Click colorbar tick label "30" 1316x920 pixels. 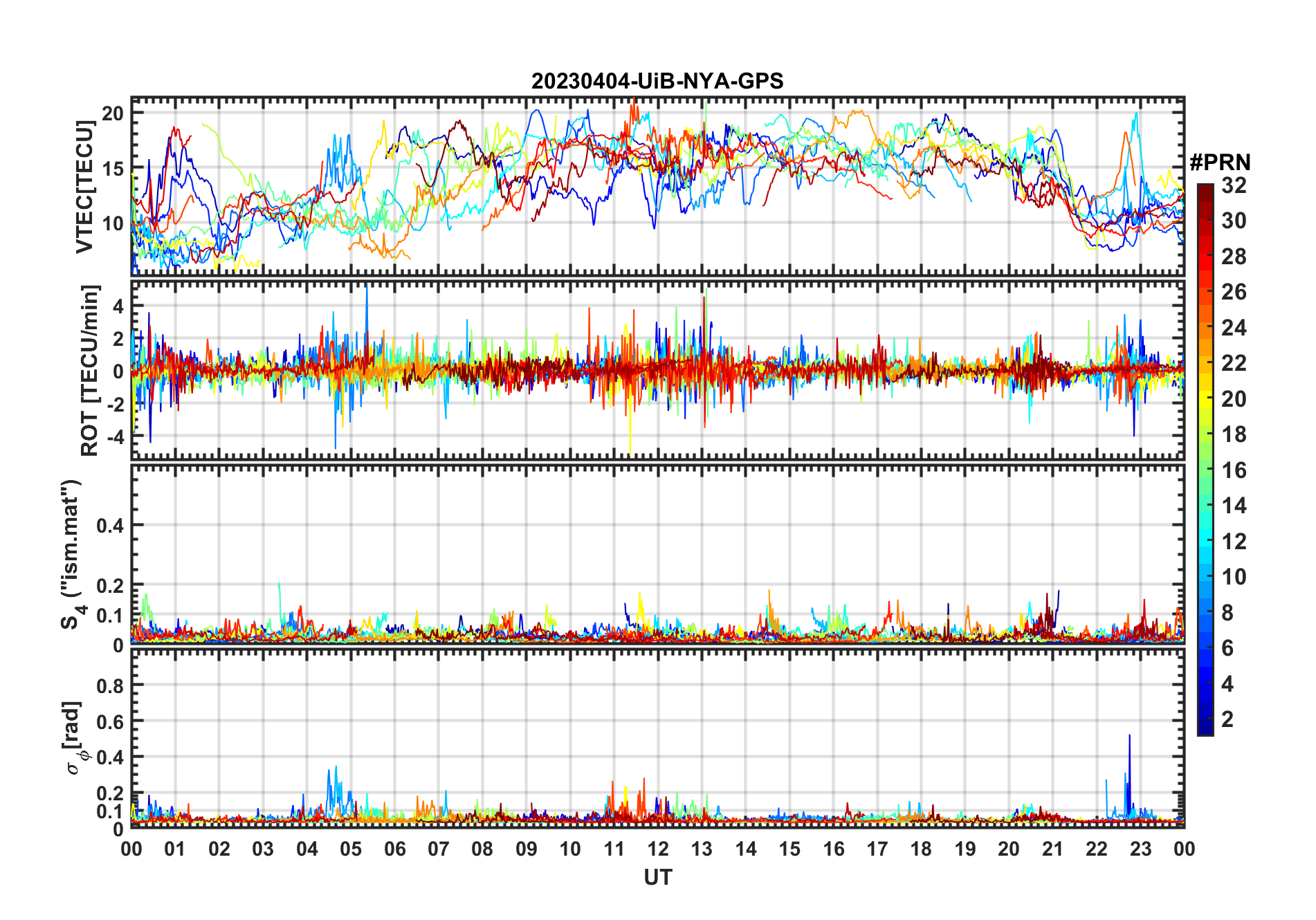pos(1234,221)
